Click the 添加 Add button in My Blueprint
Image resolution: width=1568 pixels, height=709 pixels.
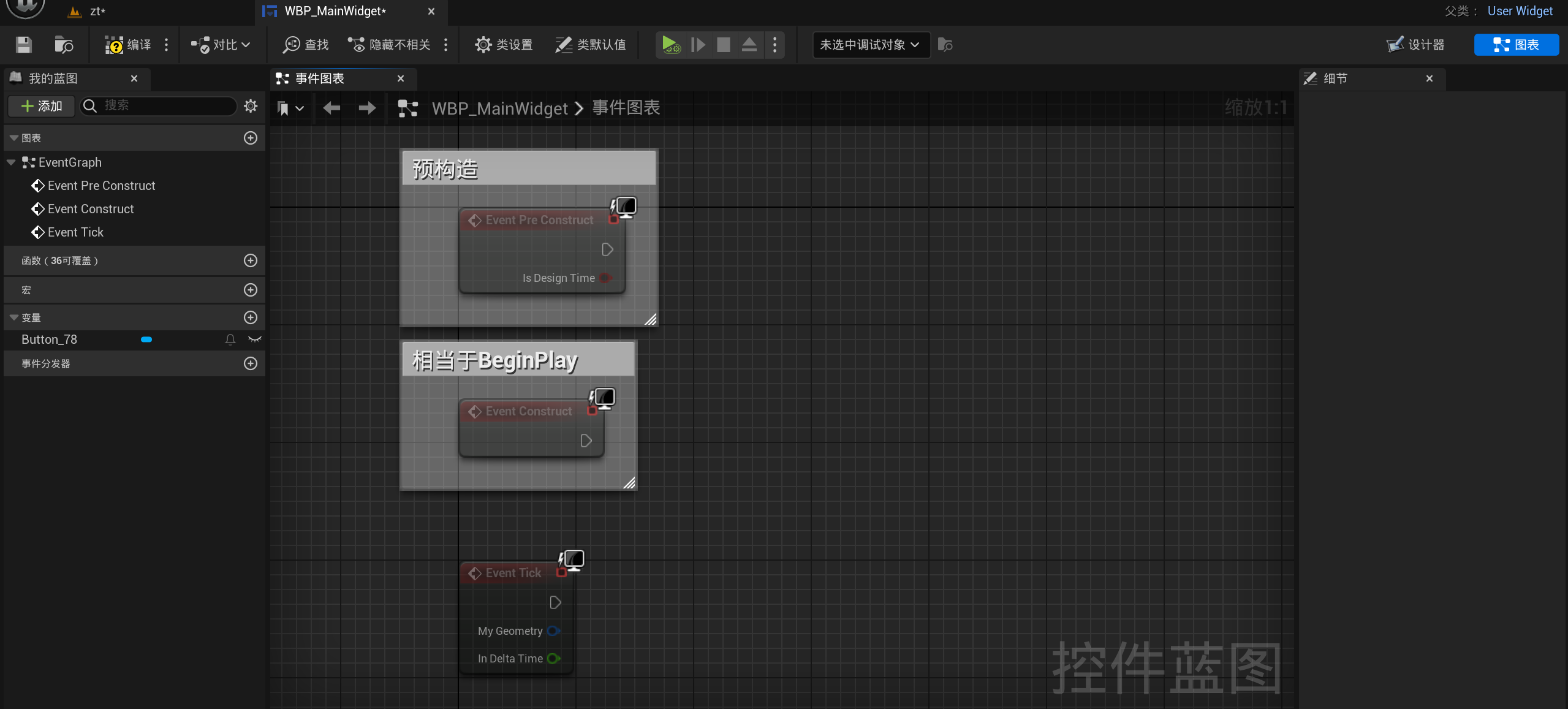click(40, 105)
